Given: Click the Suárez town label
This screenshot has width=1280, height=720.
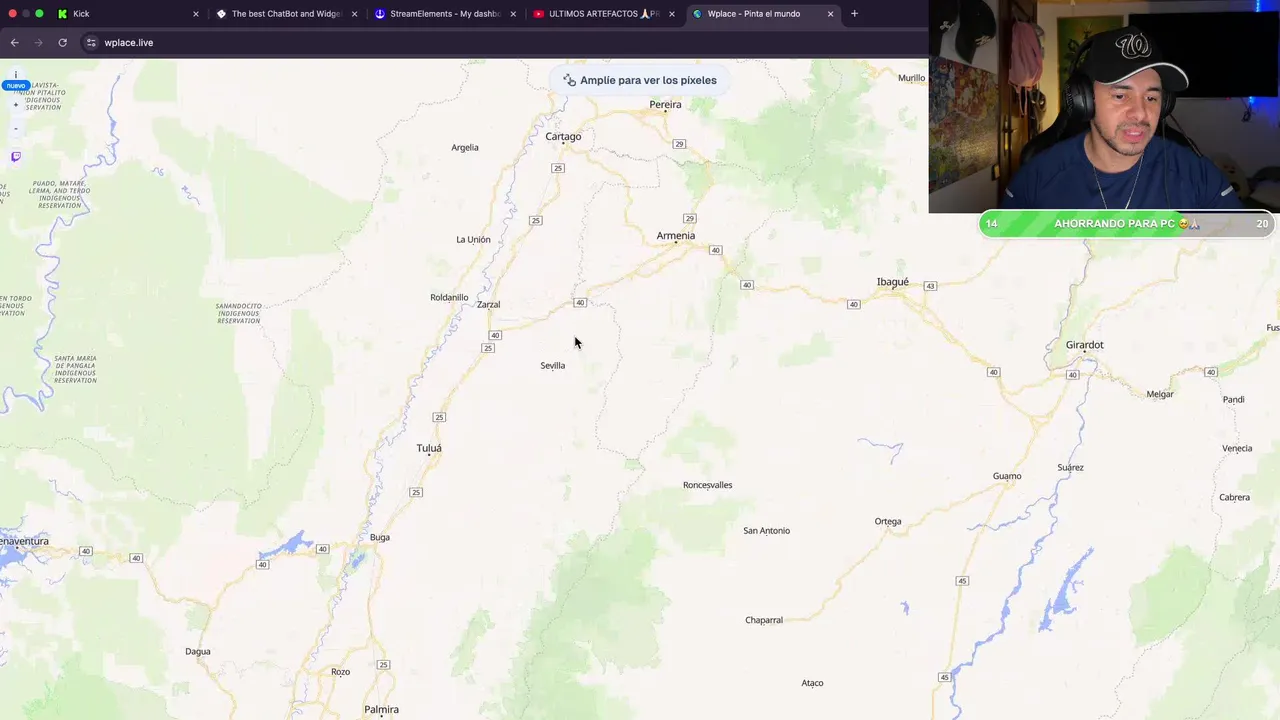Looking at the screenshot, I should point(1070,468).
